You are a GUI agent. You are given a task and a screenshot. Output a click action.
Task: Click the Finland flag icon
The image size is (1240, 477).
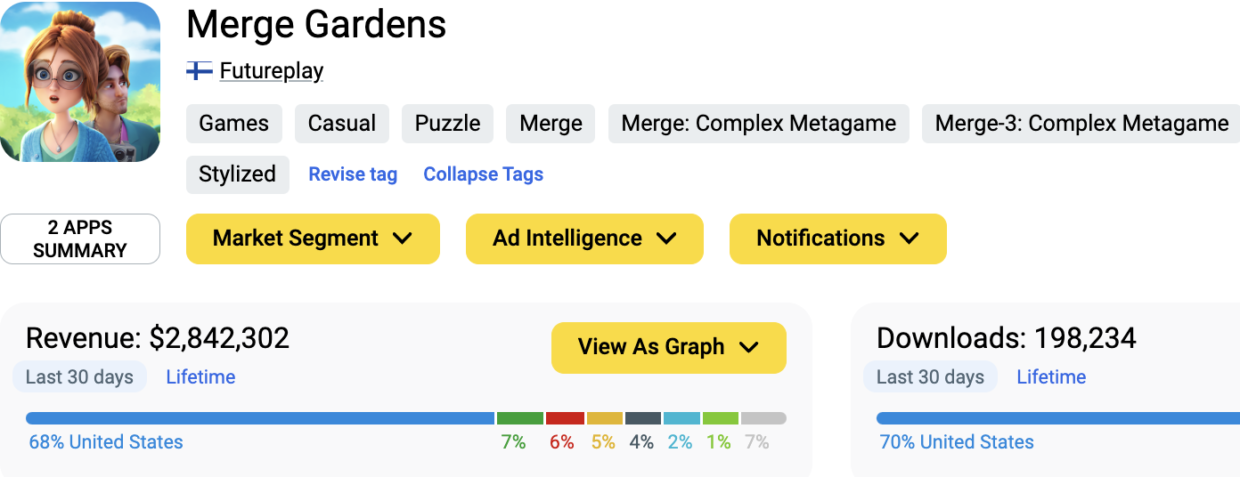click(199, 71)
